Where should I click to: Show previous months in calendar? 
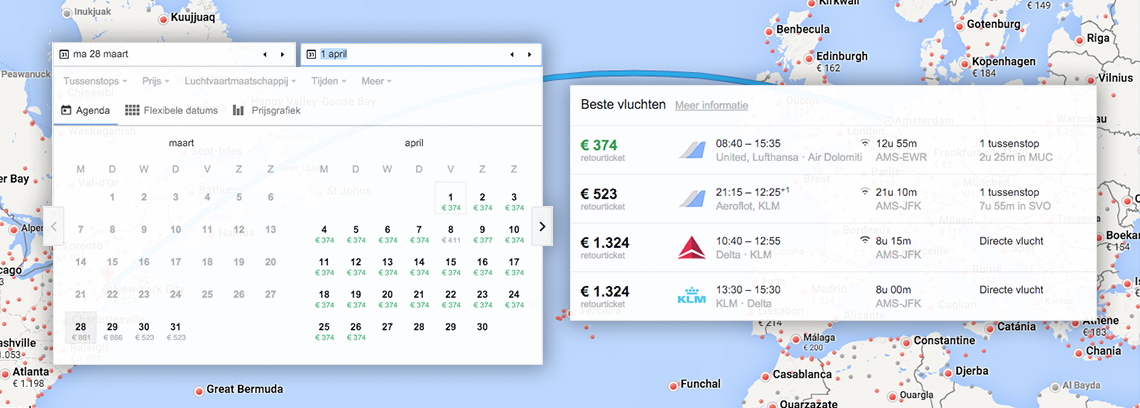tap(55, 226)
